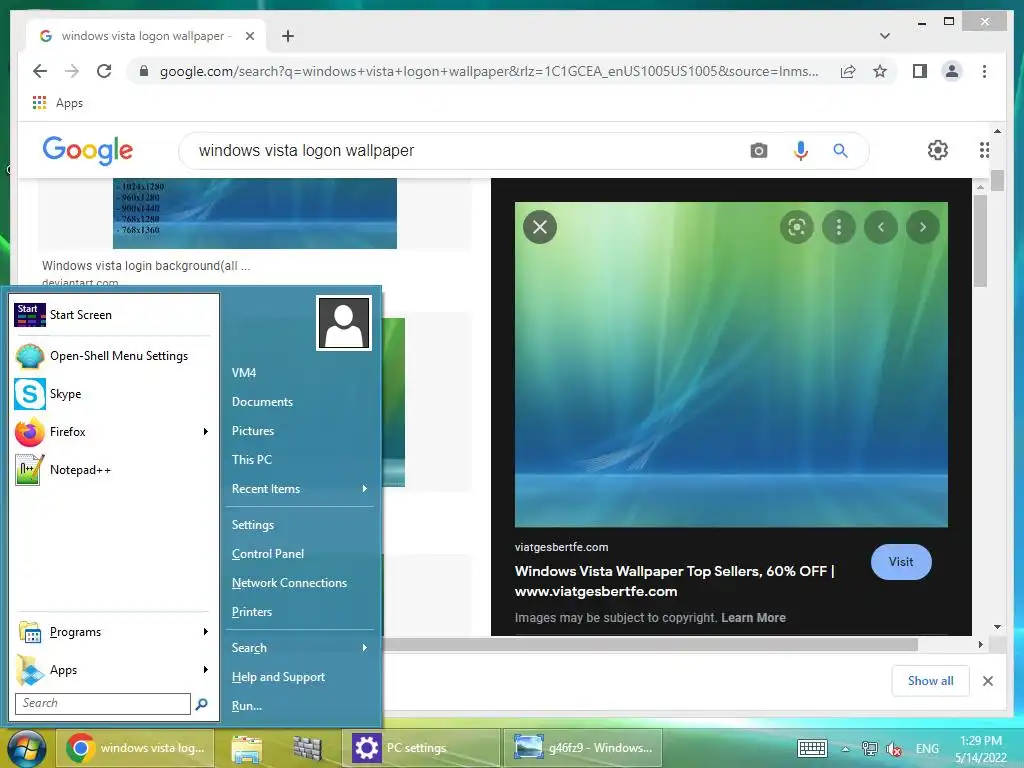This screenshot has width=1024, height=768.
Task: Open touch keyboard from taskbar
Action: [x=812, y=748]
